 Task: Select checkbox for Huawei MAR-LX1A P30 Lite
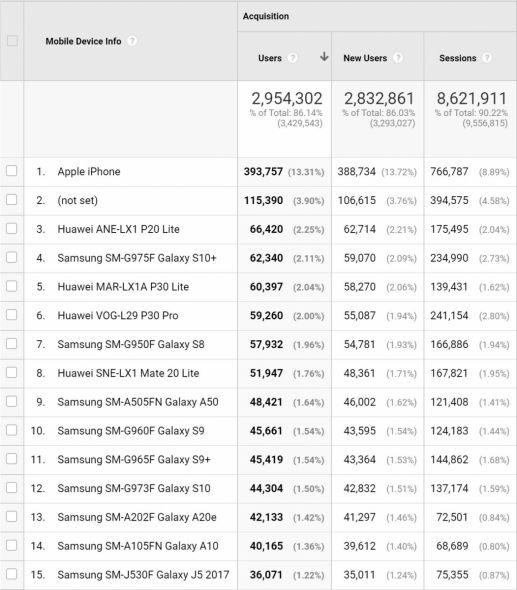pyautogui.click(x=12, y=286)
